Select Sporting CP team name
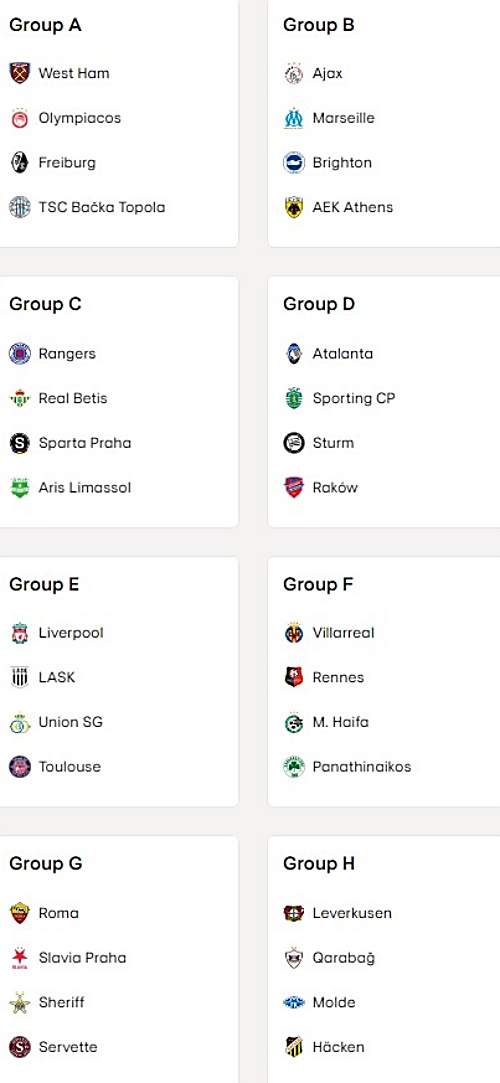This screenshot has height=1083, width=500. tap(354, 399)
